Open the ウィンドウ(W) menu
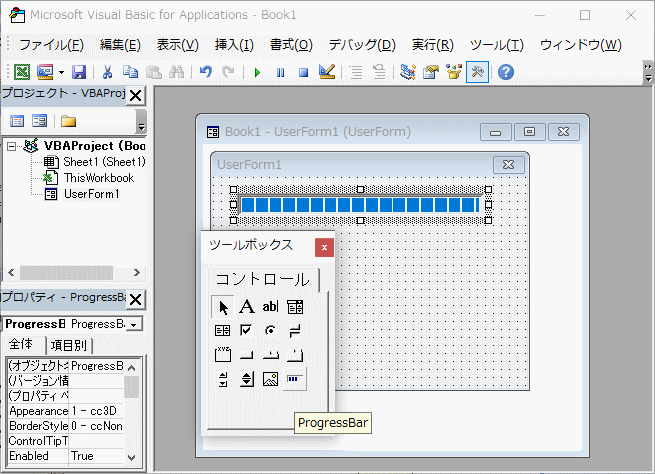Image resolution: width=655 pixels, height=474 pixels. coord(581,45)
